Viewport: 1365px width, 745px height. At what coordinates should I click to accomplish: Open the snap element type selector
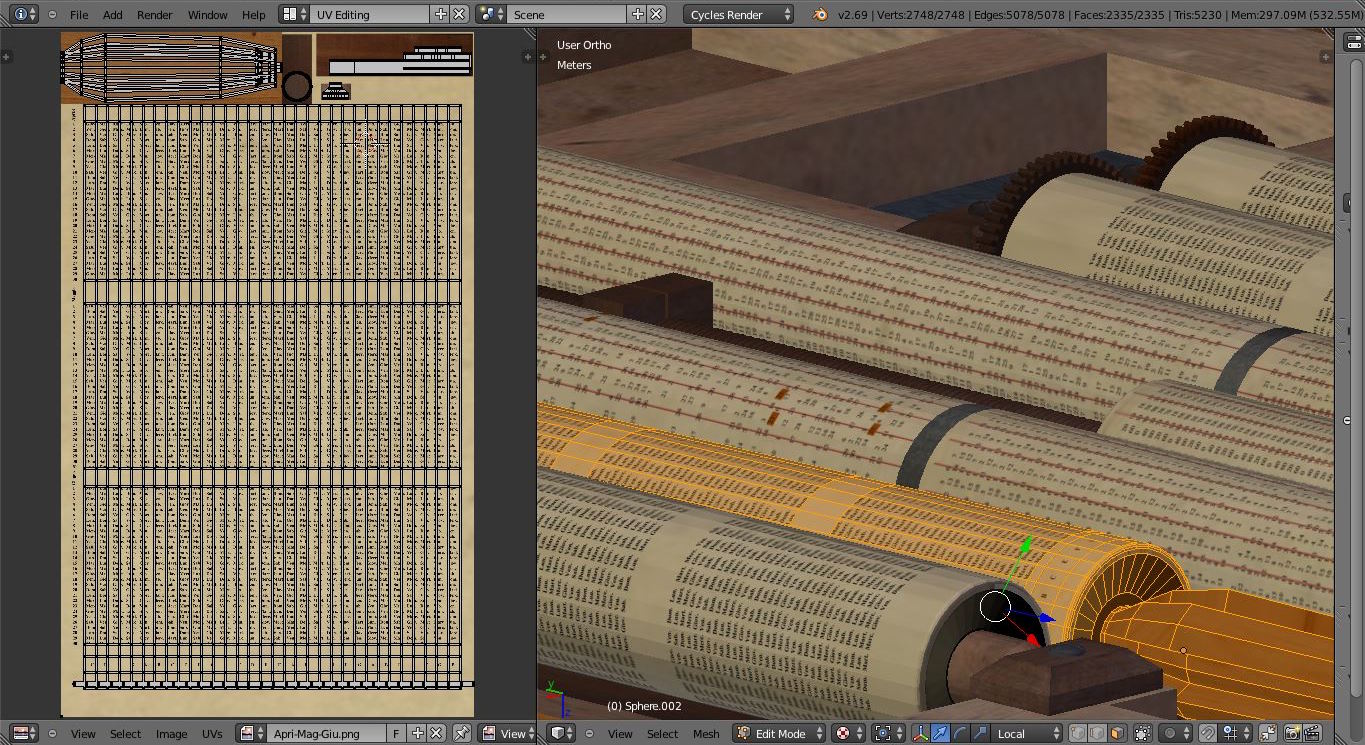pos(1236,733)
